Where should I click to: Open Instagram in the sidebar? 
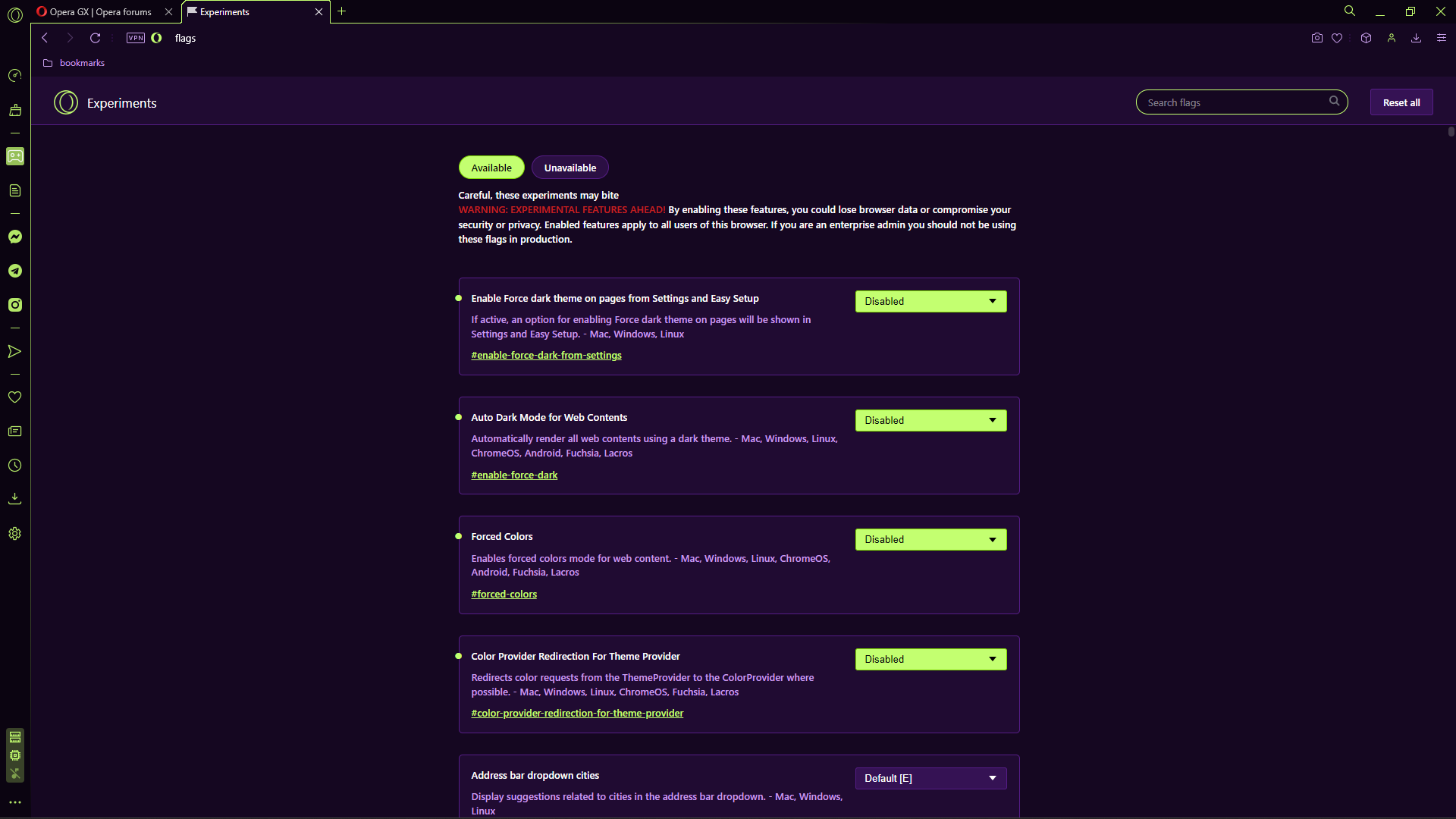pyautogui.click(x=14, y=305)
